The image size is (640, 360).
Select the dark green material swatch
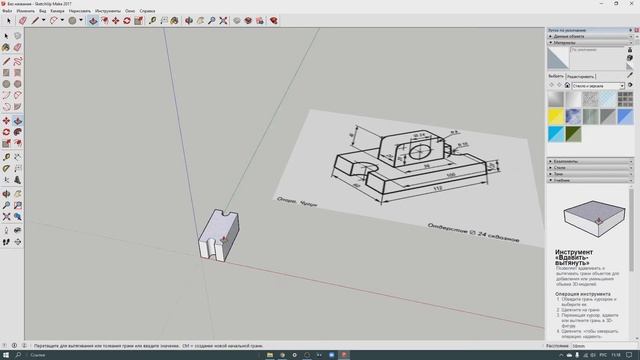click(573, 134)
